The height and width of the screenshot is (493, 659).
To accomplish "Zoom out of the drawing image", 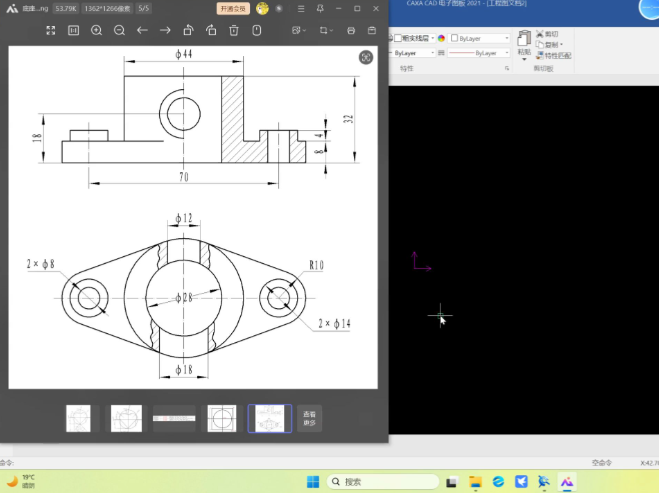I will tap(120, 30).
